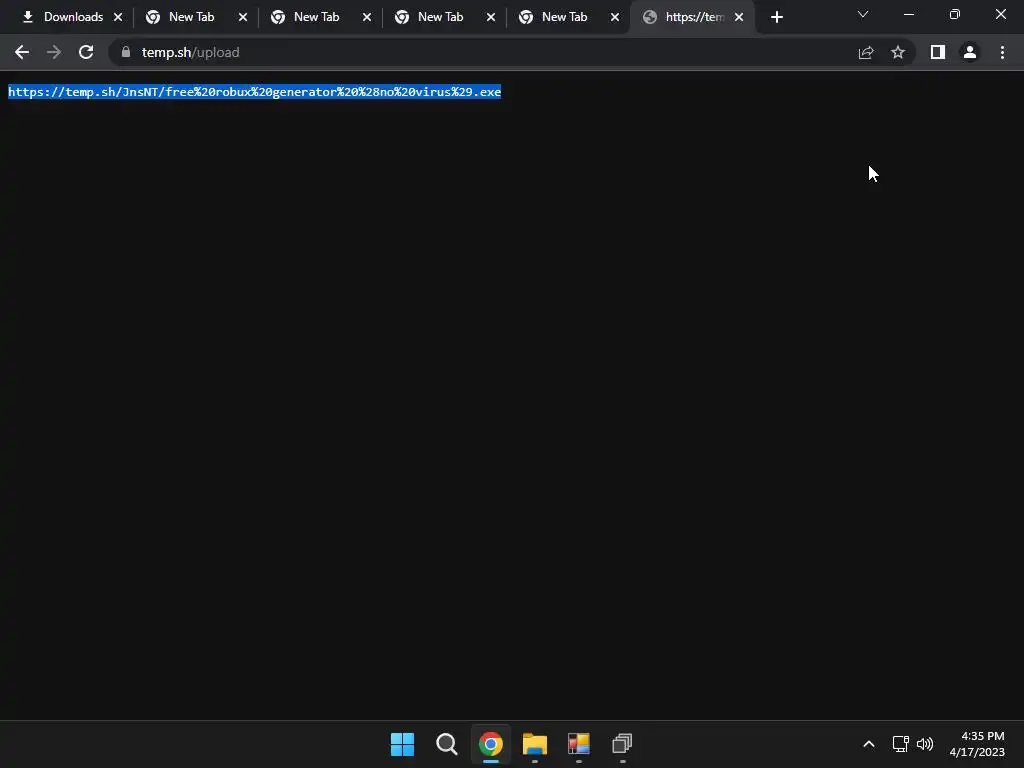1024x768 pixels.
Task: Open the Chrome three-dot menu
Action: pos(1002,52)
